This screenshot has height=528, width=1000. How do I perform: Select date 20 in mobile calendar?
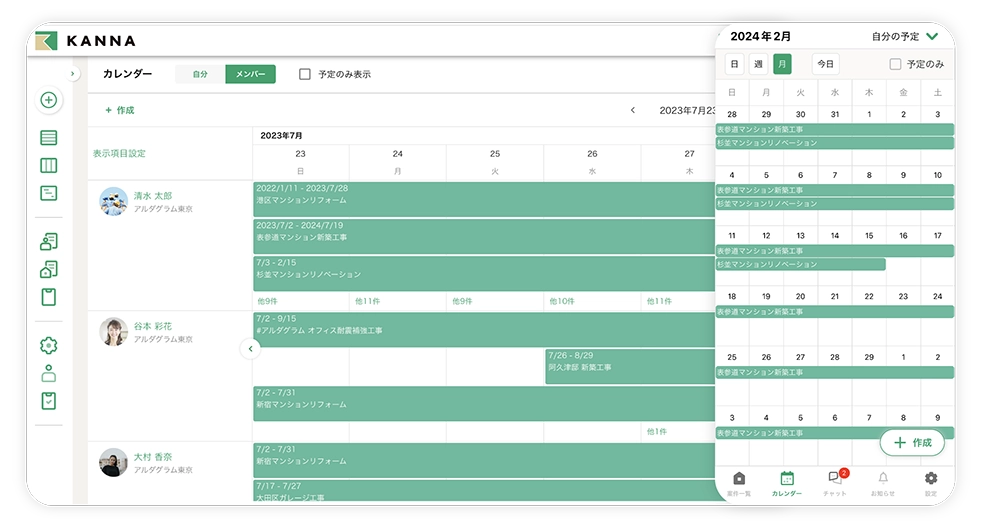pyautogui.click(x=800, y=296)
